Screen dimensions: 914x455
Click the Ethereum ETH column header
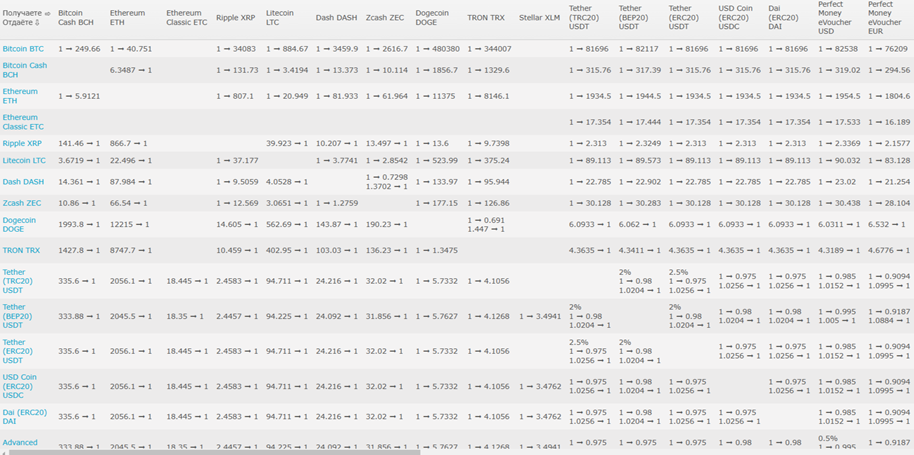click(x=127, y=17)
